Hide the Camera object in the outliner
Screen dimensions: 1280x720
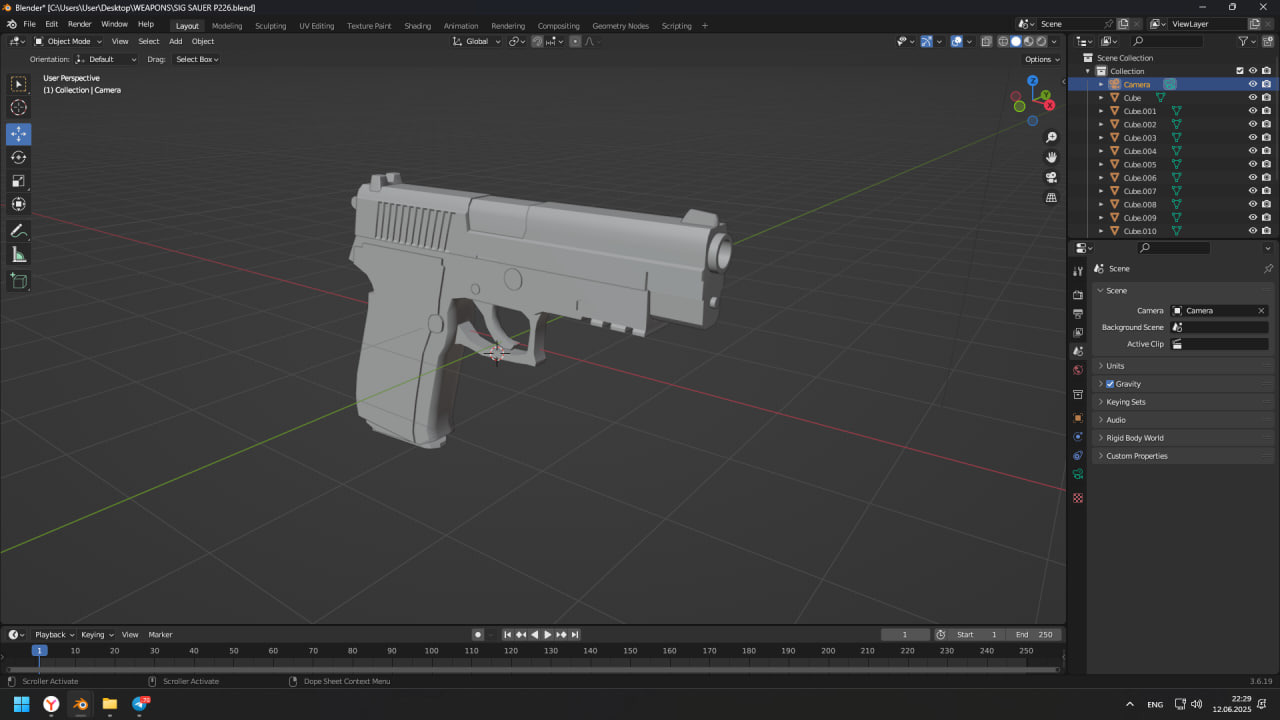tap(1252, 84)
